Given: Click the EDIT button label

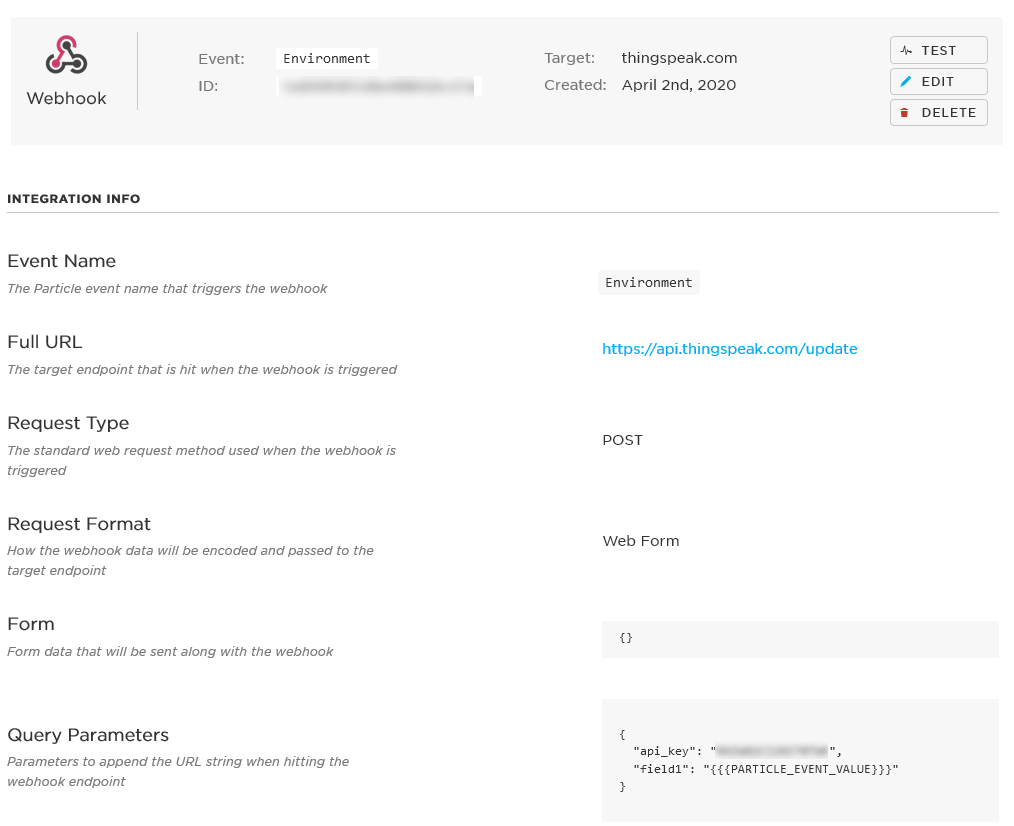Looking at the screenshot, I should pyautogui.click(x=938, y=82).
